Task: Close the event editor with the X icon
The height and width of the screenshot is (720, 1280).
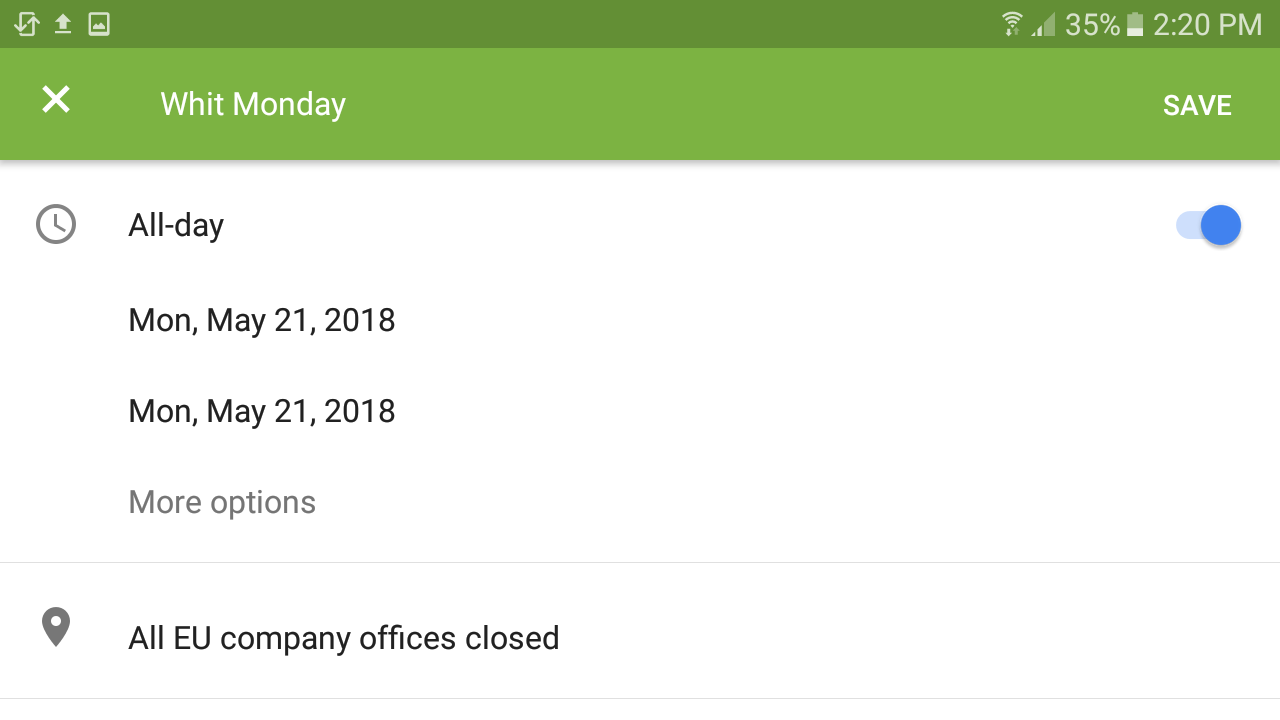Action: (56, 100)
